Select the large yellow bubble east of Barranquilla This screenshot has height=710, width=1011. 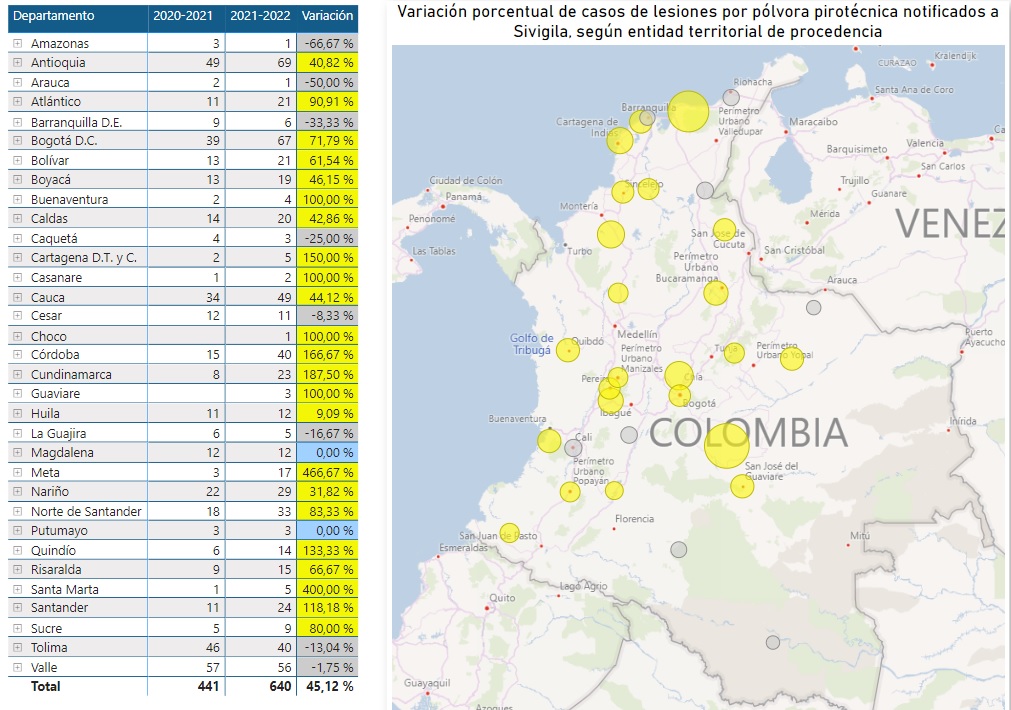pyautogui.click(x=688, y=112)
